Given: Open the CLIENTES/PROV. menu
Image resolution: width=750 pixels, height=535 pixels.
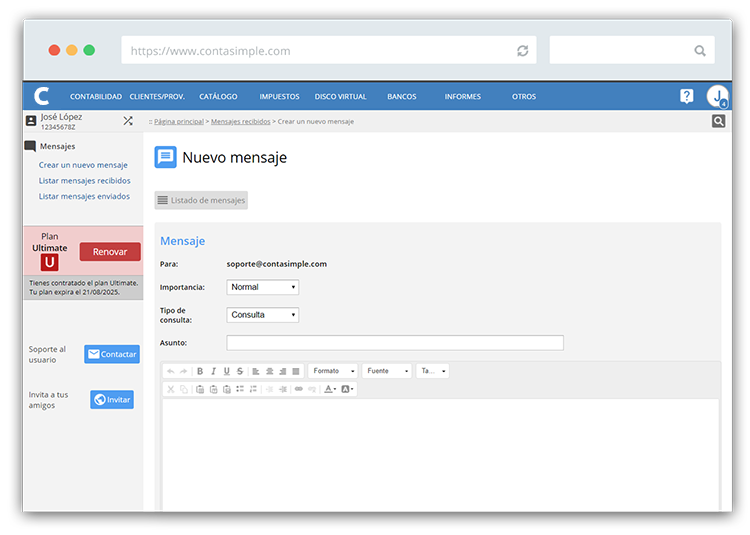Looking at the screenshot, I should (x=157, y=97).
